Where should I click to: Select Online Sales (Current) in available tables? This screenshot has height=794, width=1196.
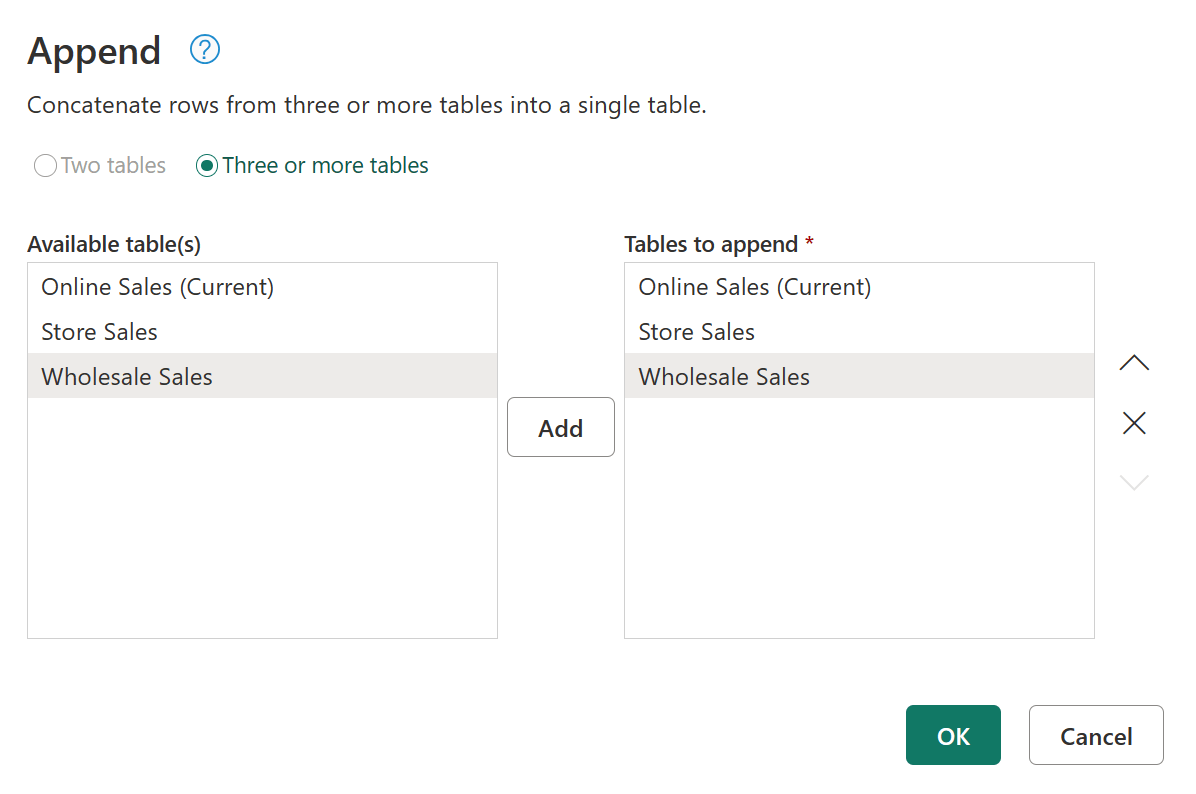[x=157, y=287]
